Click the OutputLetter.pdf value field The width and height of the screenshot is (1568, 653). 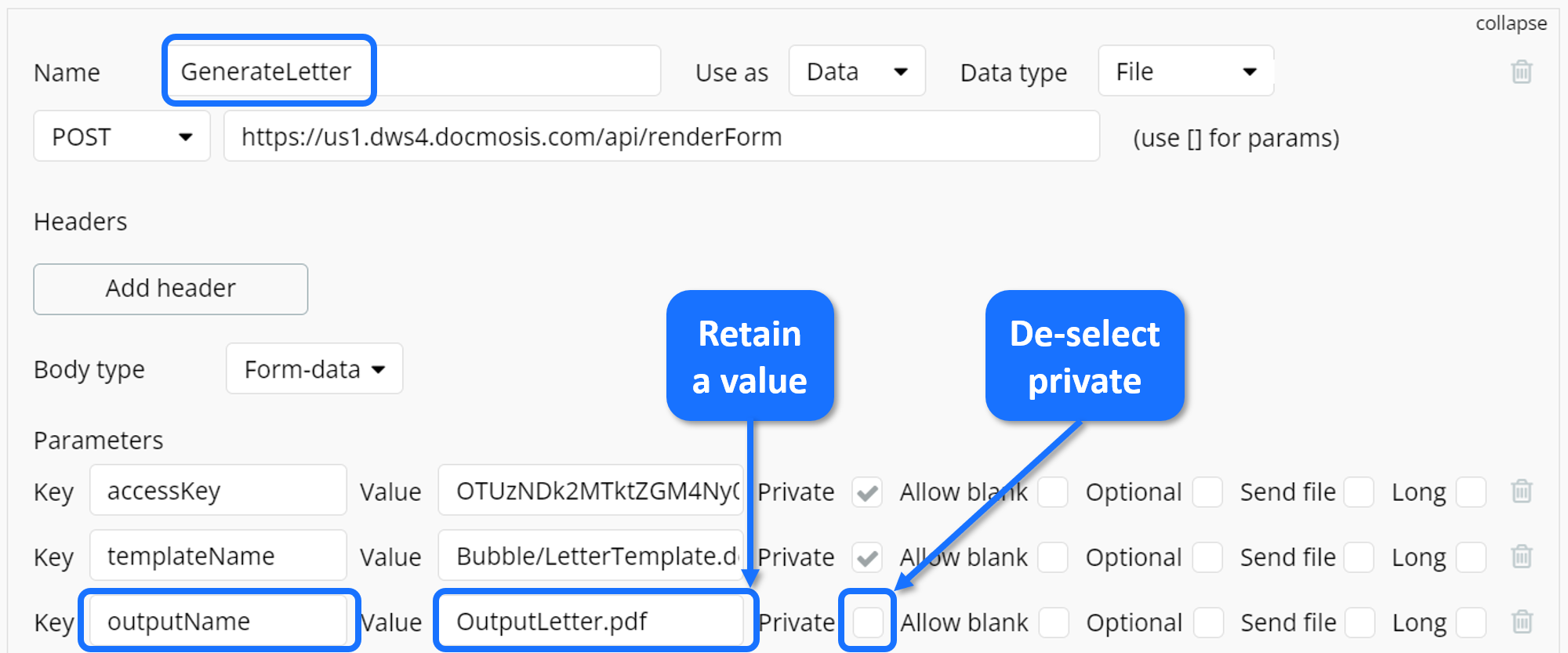pos(592,622)
